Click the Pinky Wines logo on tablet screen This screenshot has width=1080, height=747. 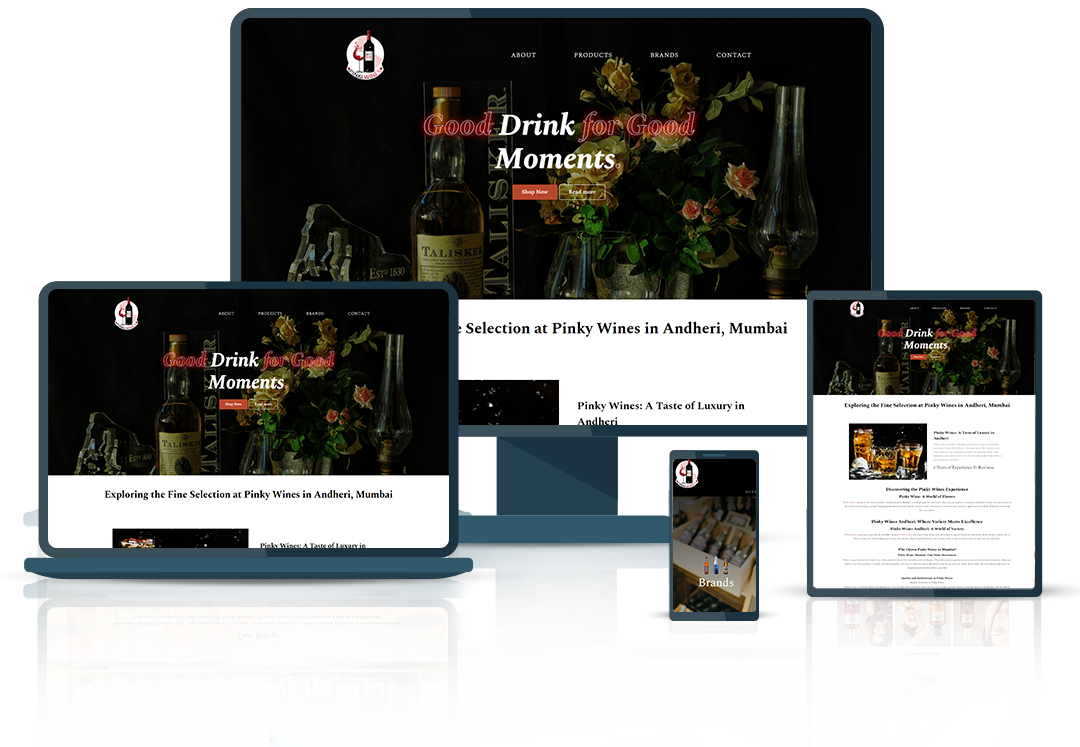857,308
